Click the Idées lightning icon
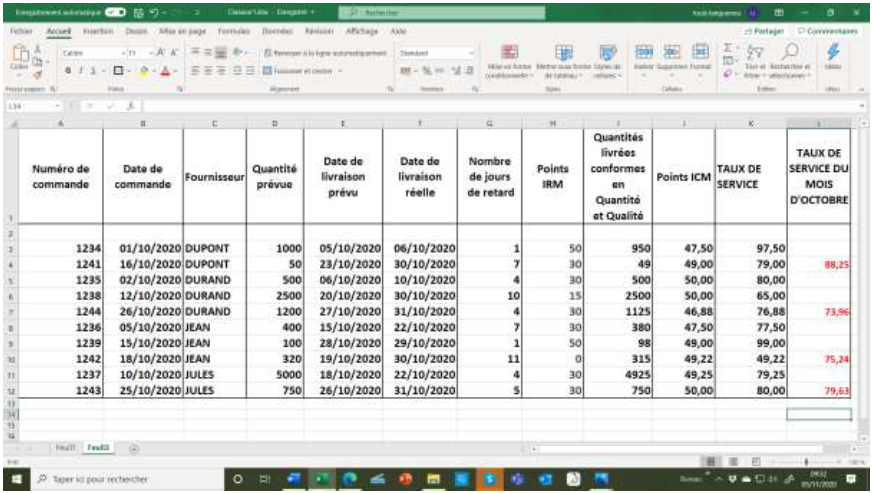872x493 pixels. click(834, 54)
